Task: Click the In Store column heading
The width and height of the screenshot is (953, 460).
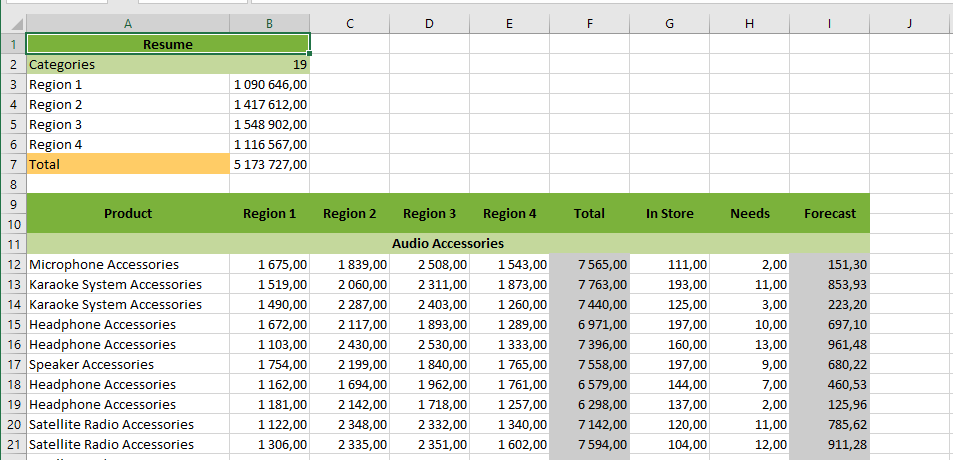Action: point(669,213)
